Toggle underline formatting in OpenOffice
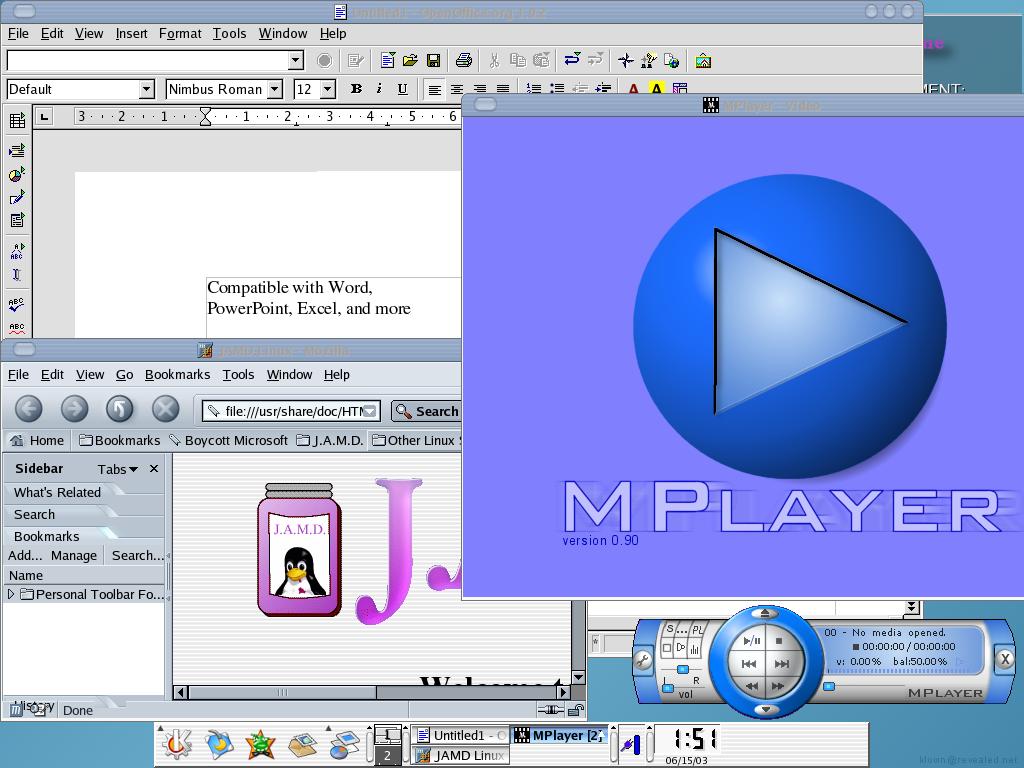1024x768 pixels. tap(402, 89)
